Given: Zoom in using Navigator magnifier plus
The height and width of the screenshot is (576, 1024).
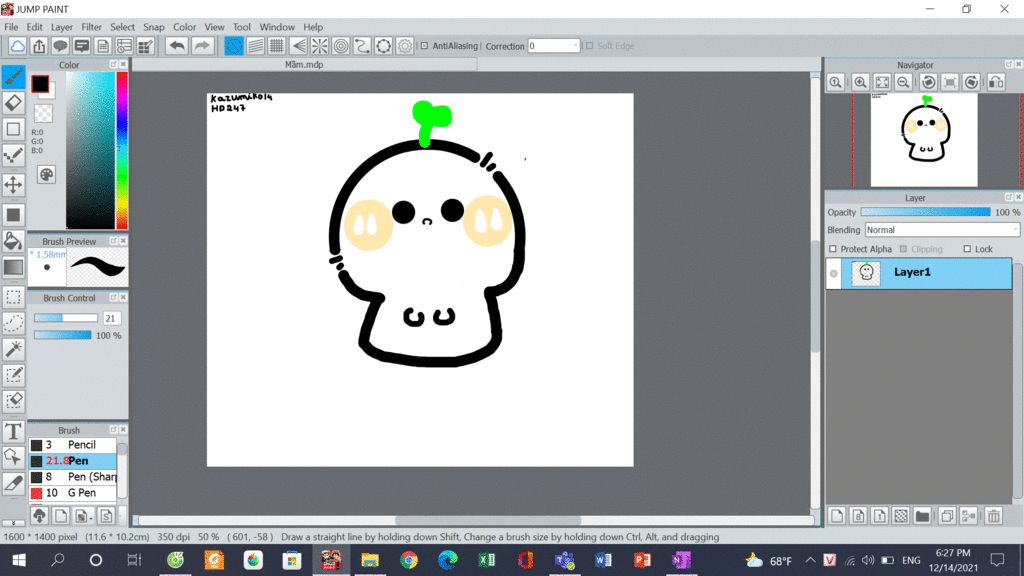Looking at the screenshot, I should tap(860, 82).
